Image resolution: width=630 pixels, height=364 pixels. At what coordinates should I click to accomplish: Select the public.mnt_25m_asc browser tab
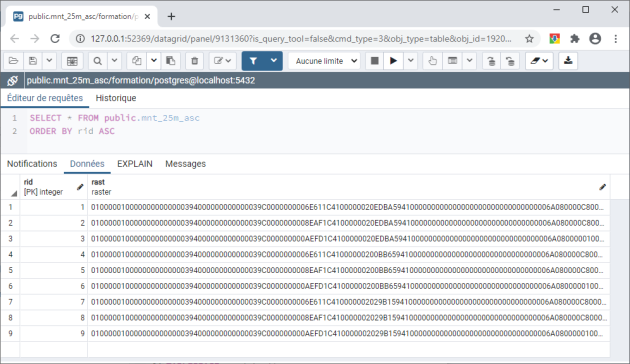pos(82,16)
